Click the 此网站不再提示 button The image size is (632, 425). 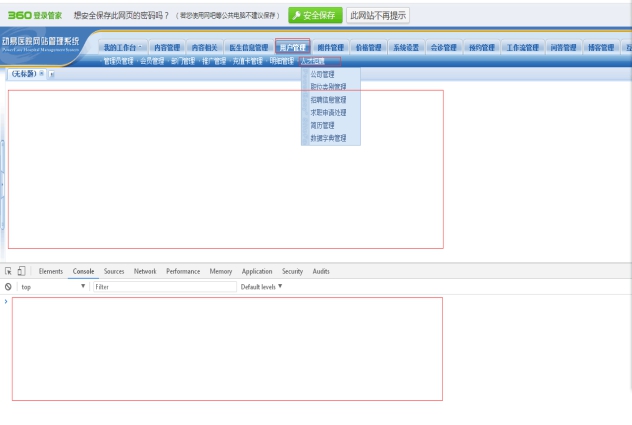[377, 16]
